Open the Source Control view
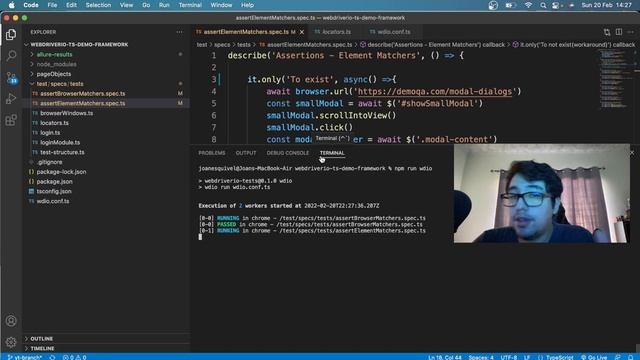Screen dimensions: 640x360 coord(11,77)
